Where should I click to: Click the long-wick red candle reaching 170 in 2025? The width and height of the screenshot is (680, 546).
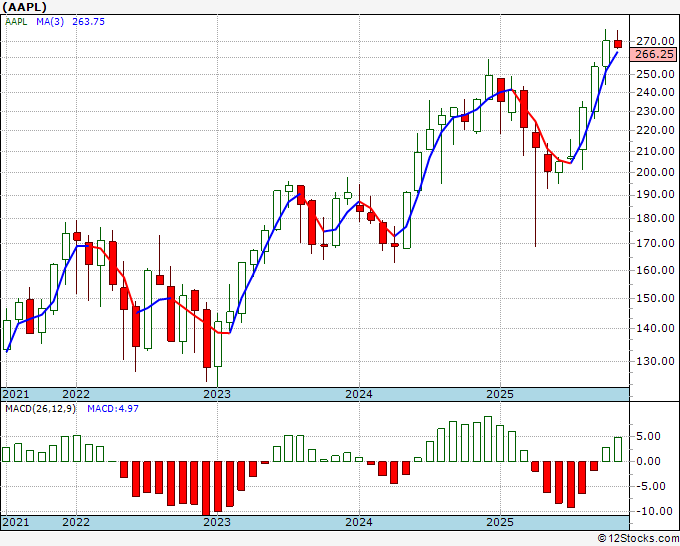pos(536,140)
